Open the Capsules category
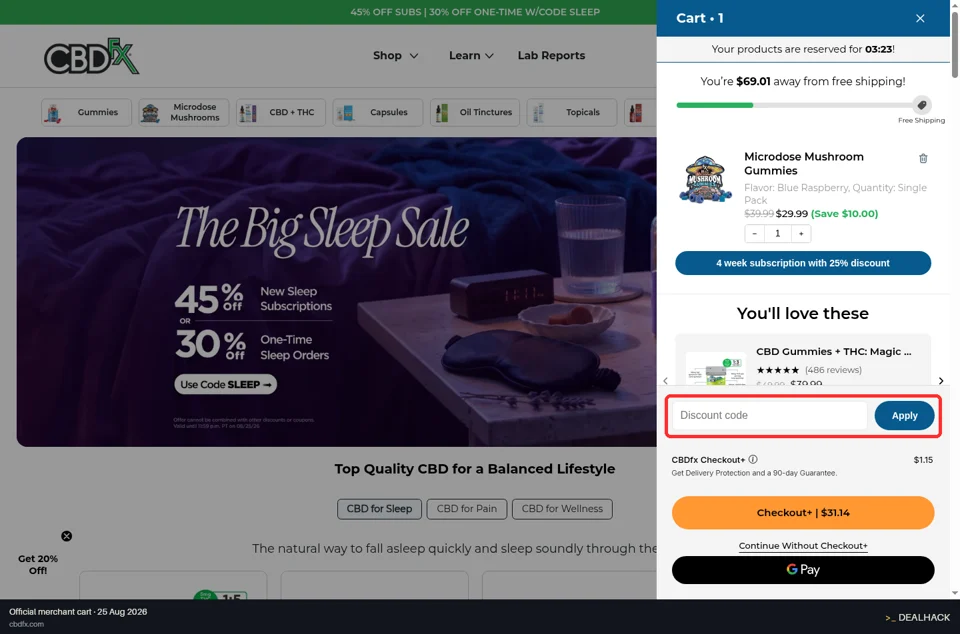Screen dimensions: 960x634 coord(378,113)
